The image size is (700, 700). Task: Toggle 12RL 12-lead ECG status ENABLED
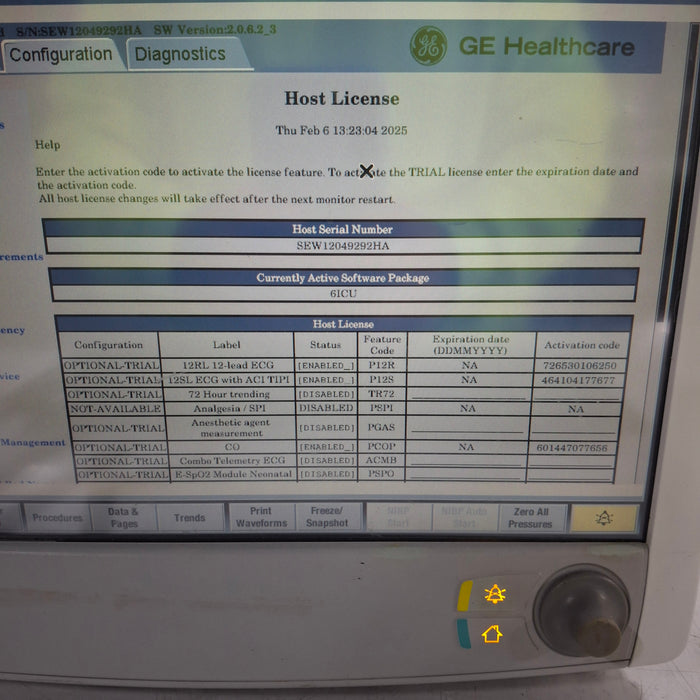coord(326,366)
